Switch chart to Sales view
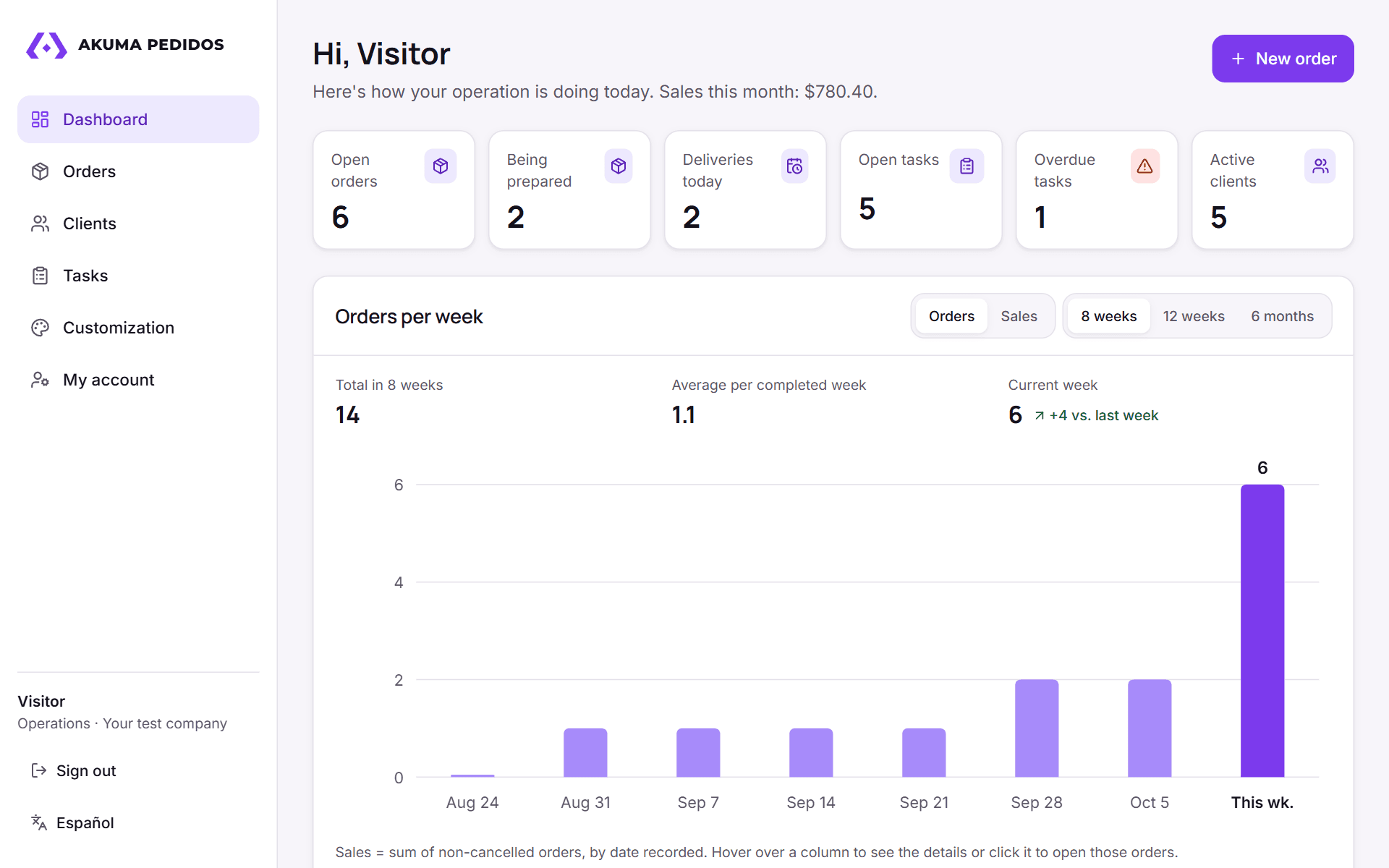This screenshot has height=868, width=1389. point(1019,316)
